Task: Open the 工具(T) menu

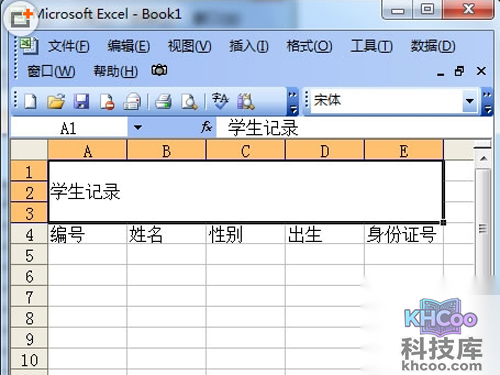Action: click(x=371, y=46)
